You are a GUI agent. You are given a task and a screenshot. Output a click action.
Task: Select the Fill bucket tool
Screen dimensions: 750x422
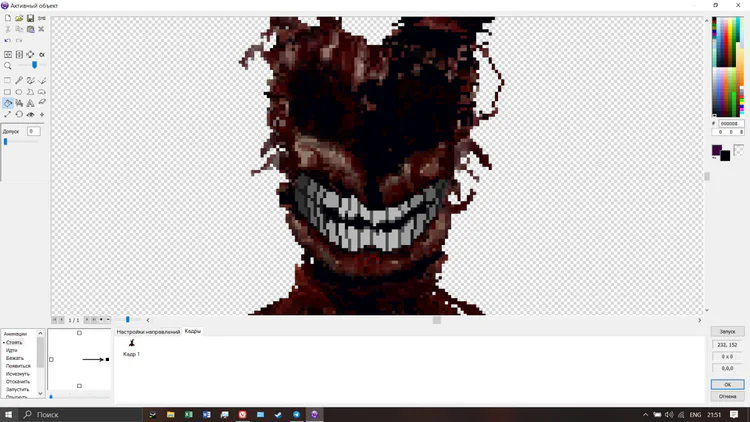8,103
